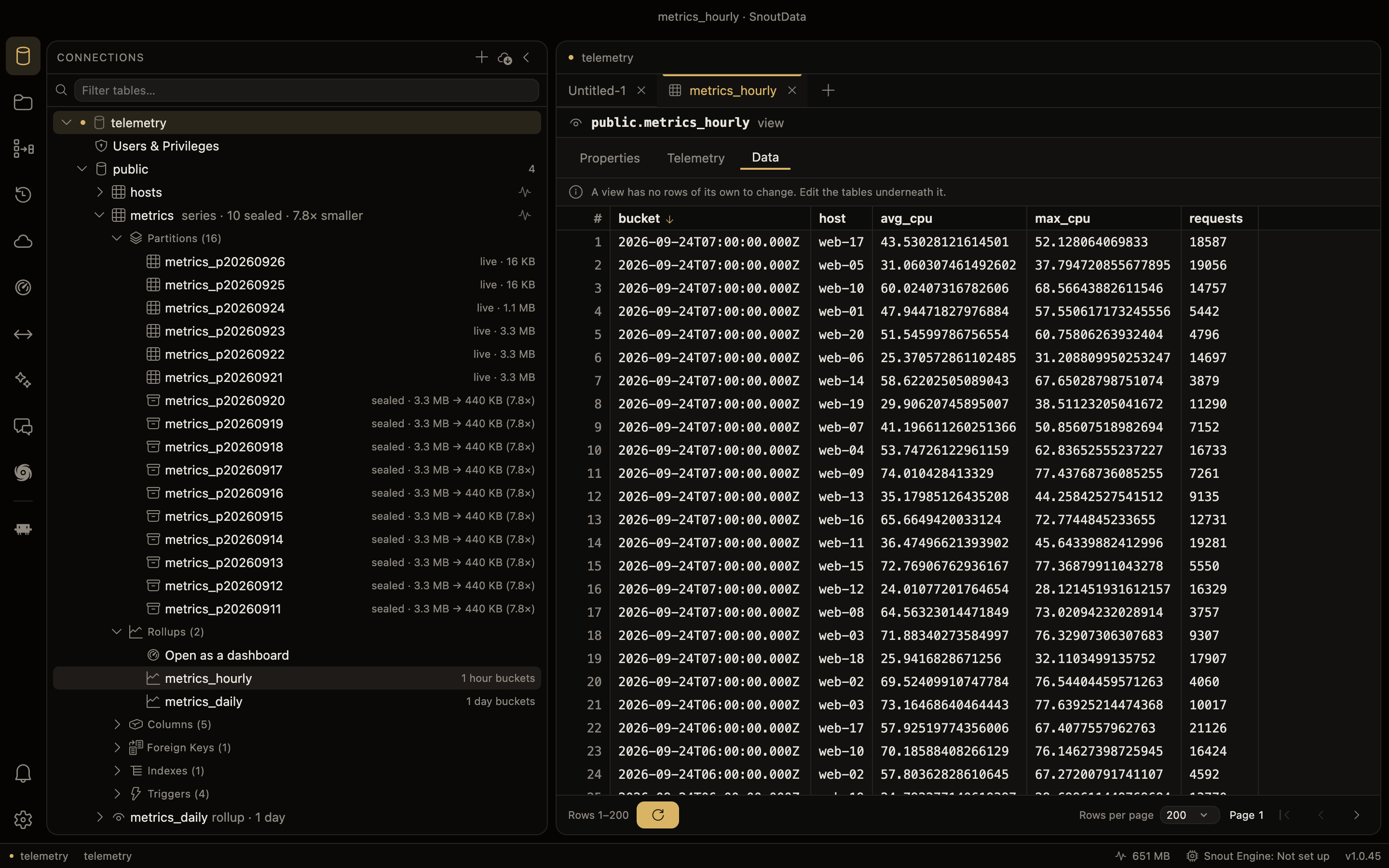Image resolution: width=1389 pixels, height=868 pixels.
Task: Click the activity pulse icon for metrics
Action: coord(525,215)
